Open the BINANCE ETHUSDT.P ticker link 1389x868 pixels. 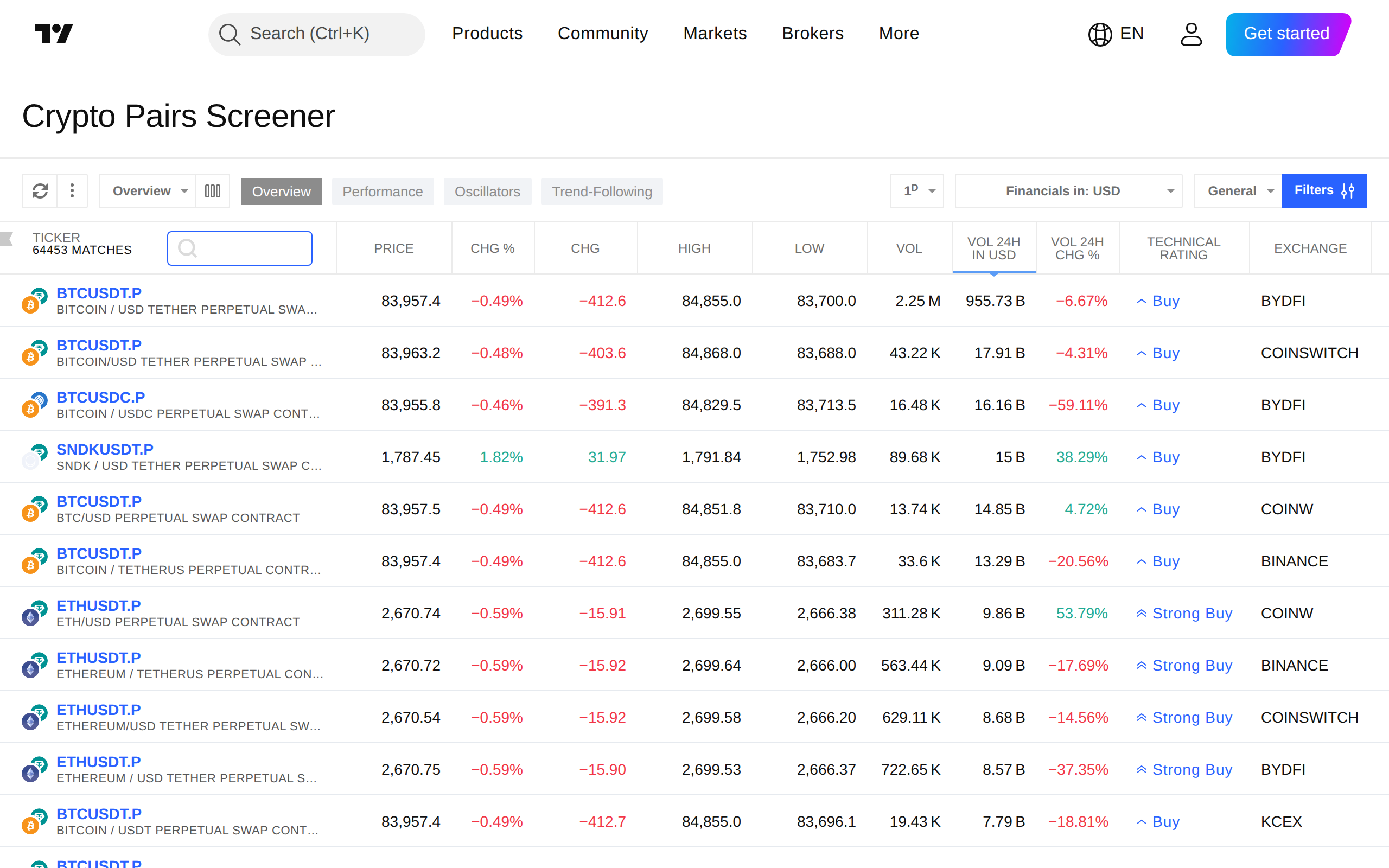coord(98,658)
